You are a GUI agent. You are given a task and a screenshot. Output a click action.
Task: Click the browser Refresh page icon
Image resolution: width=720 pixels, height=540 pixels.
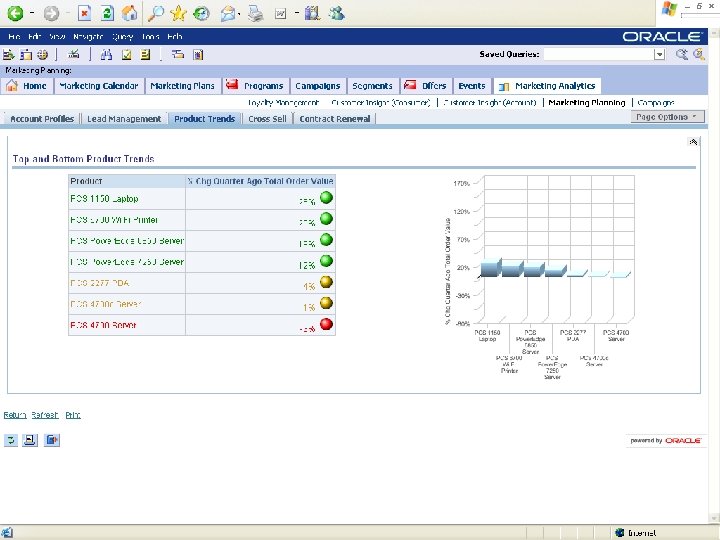[x=107, y=13]
